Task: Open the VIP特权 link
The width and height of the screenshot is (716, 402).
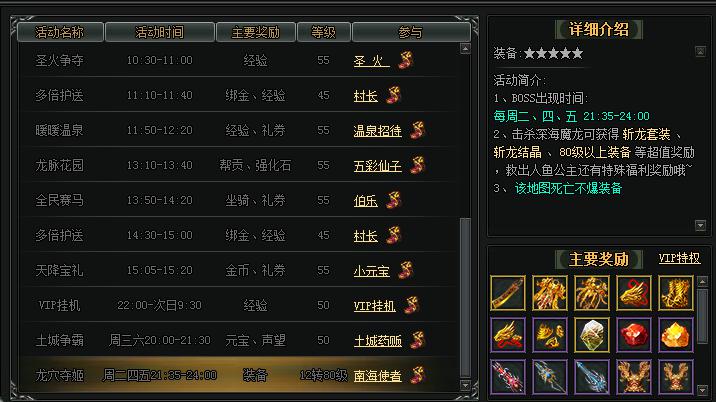Action: tap(679, 258)
